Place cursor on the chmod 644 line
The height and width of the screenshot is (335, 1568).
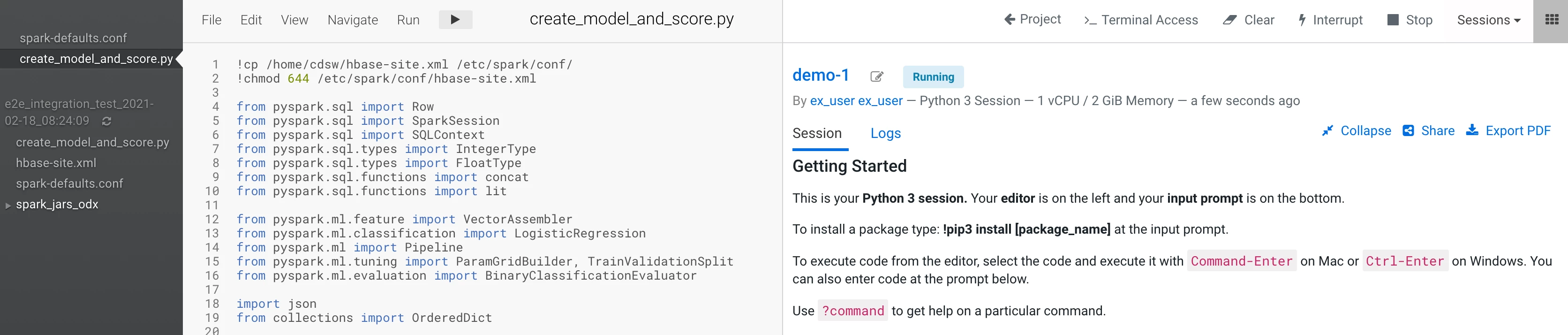pyautogui.click(x=386, y=78)
